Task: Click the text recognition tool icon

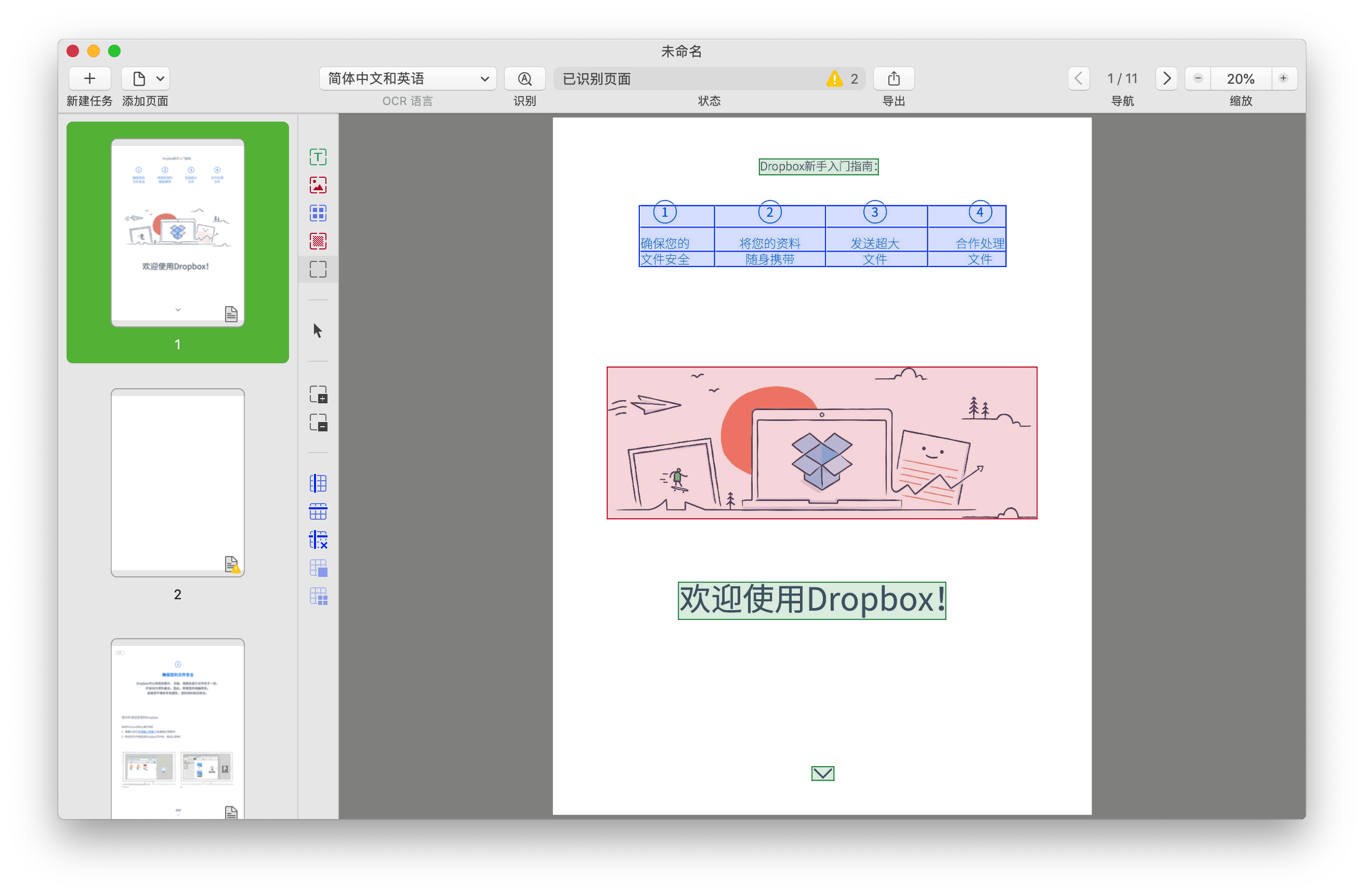Action: pos(317,156)
